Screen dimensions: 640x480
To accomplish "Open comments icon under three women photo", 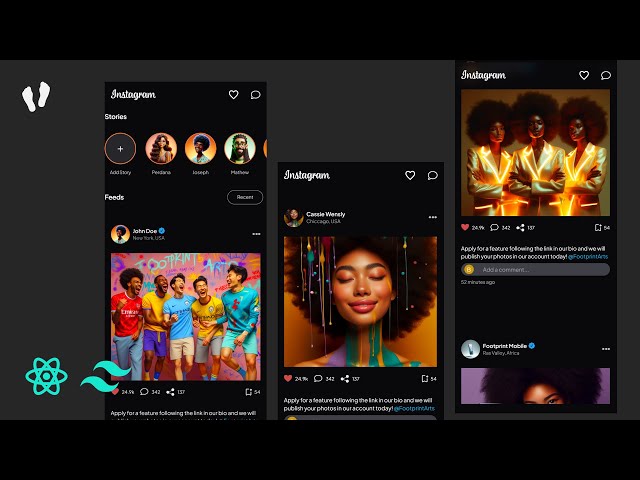I will (x=494, y=227).
